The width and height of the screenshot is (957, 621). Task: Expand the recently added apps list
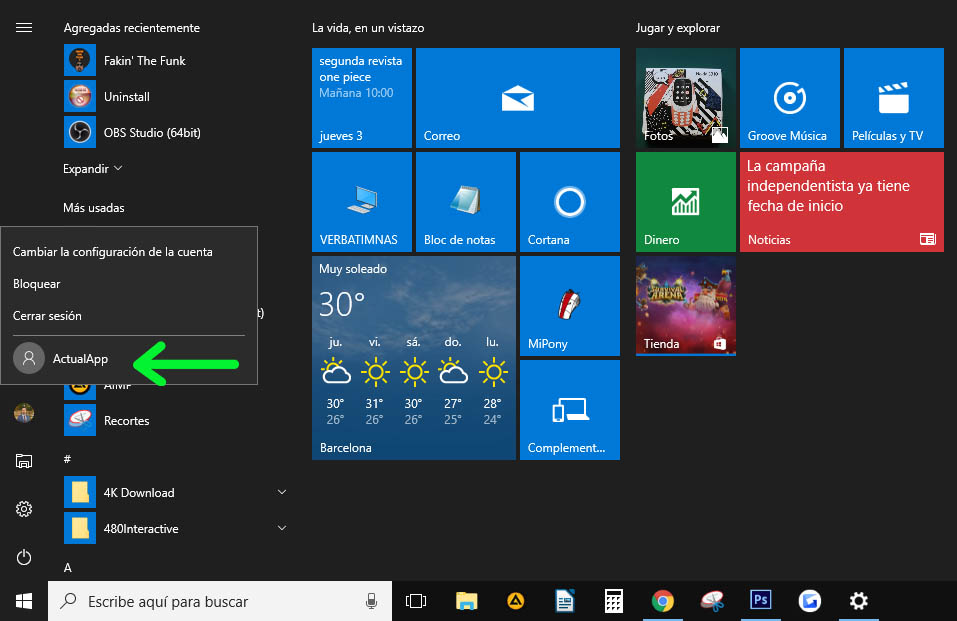[x=93, y=169]
